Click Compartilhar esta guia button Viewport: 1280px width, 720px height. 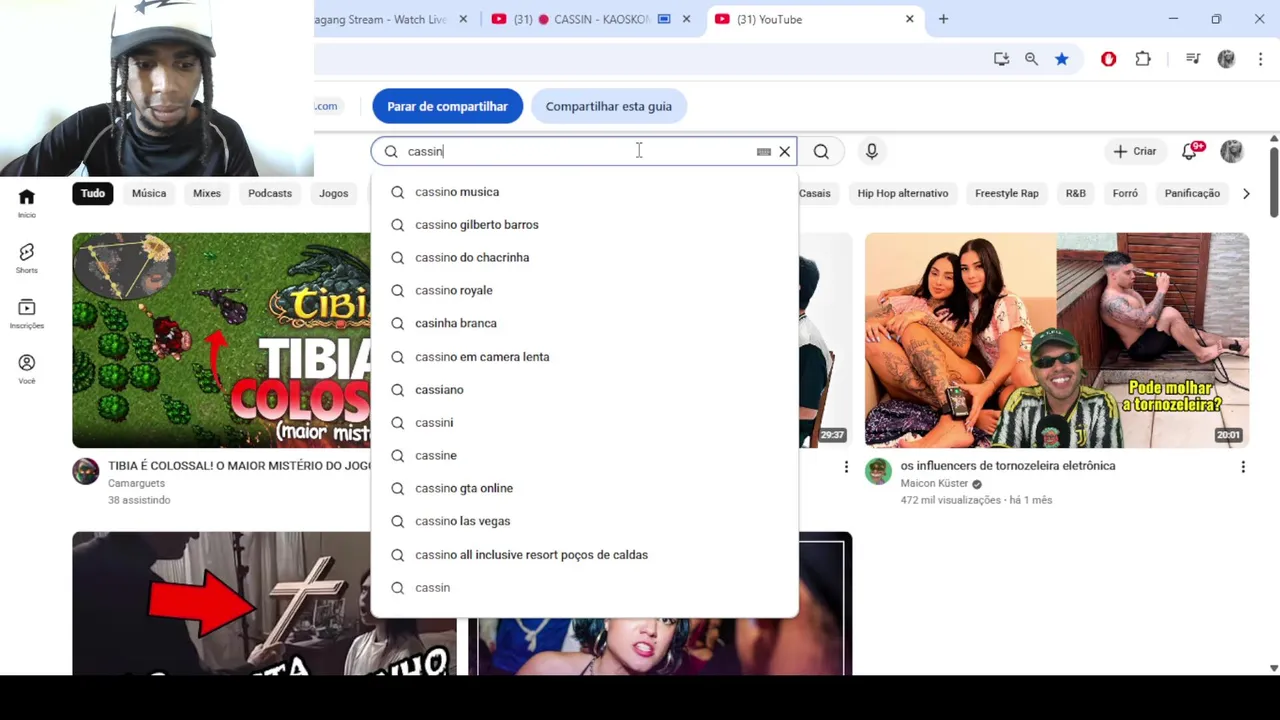[x=609, y=106]
